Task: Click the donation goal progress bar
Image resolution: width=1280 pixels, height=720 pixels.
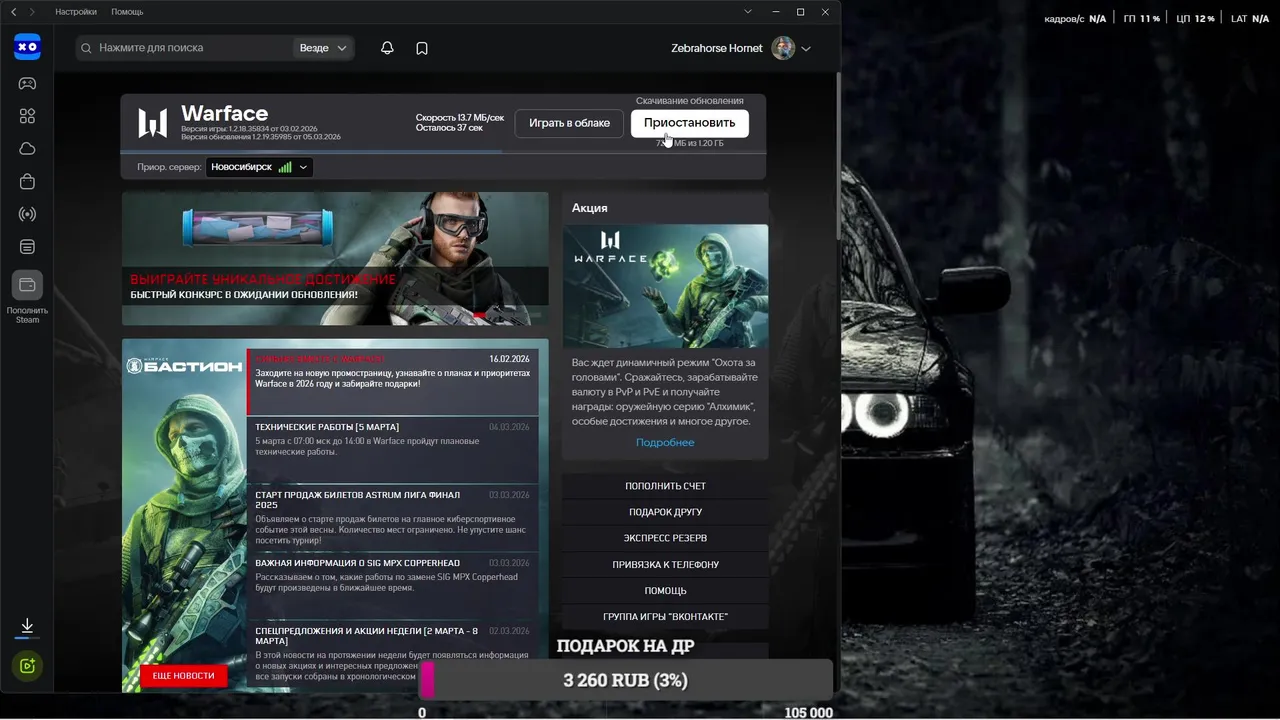Action: (626, 680)
